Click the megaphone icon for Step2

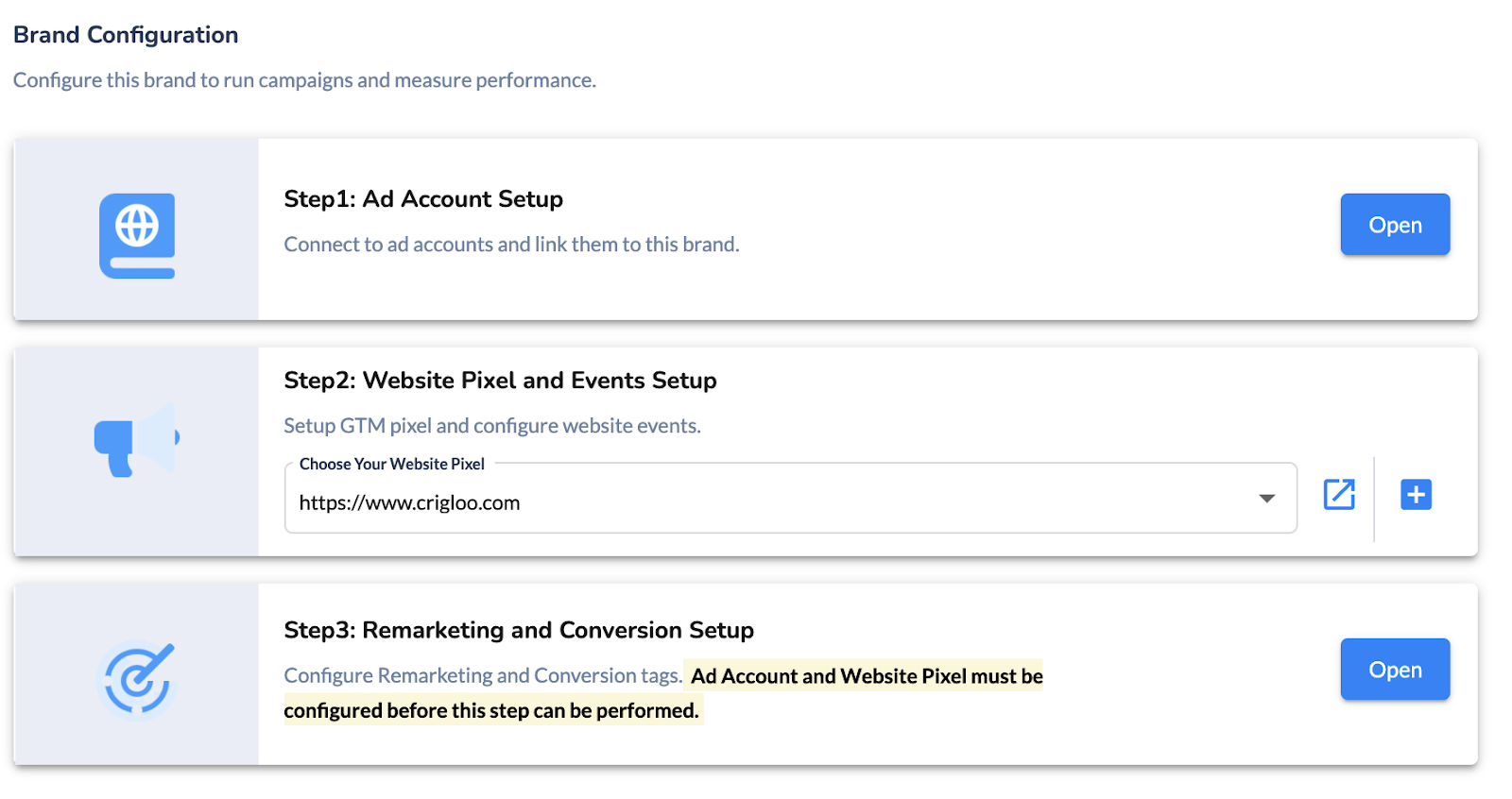tap(137, 440)
